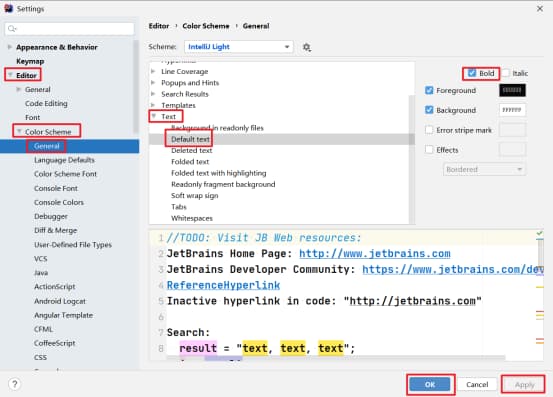
Task: Click OK to save settings
Action: pos(430,384)
